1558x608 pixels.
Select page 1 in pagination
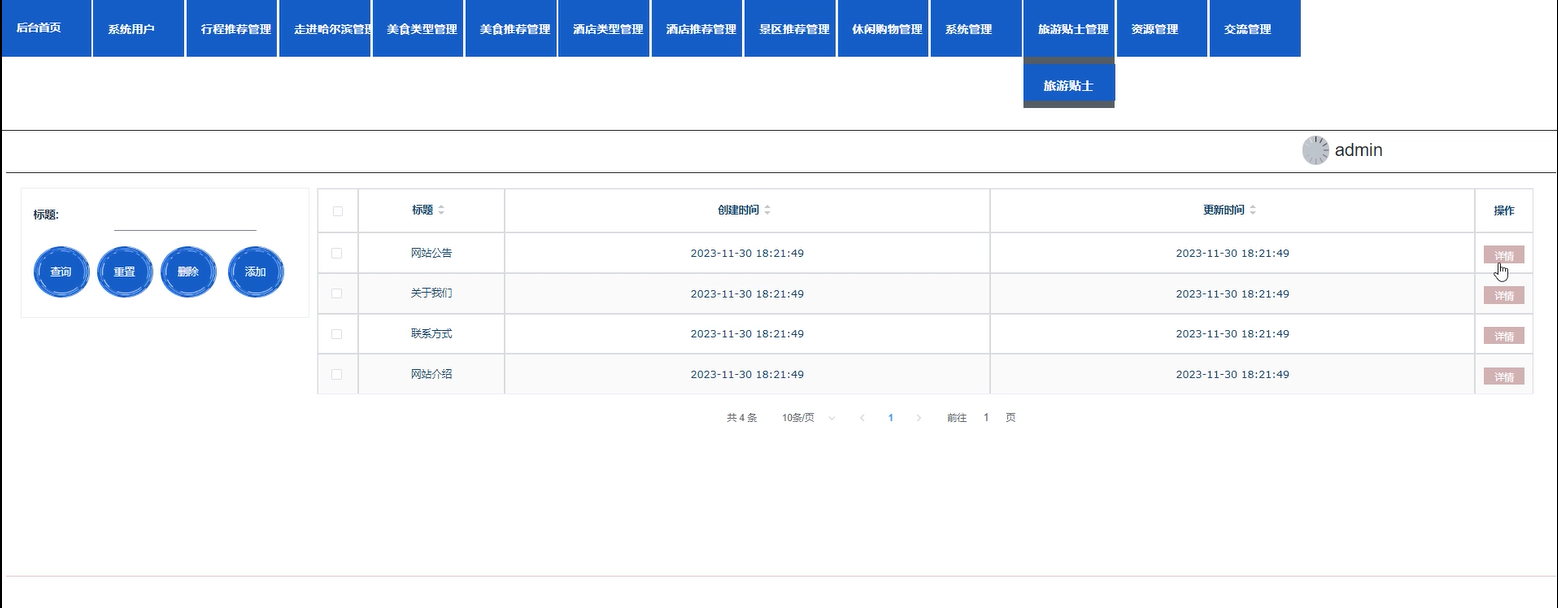pyautogui.click(x=891, y=418)
